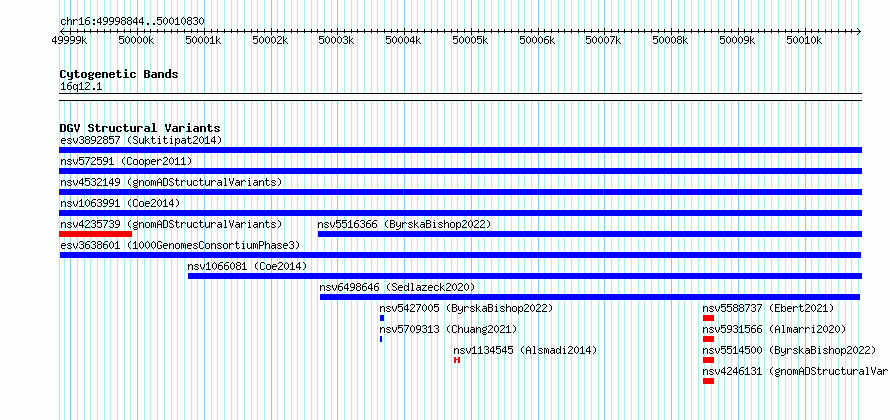Open the nsv5514500 (ByrskaBishop2022) label
The height and width of the screenshot is (420, 890).
pos(789,350)
